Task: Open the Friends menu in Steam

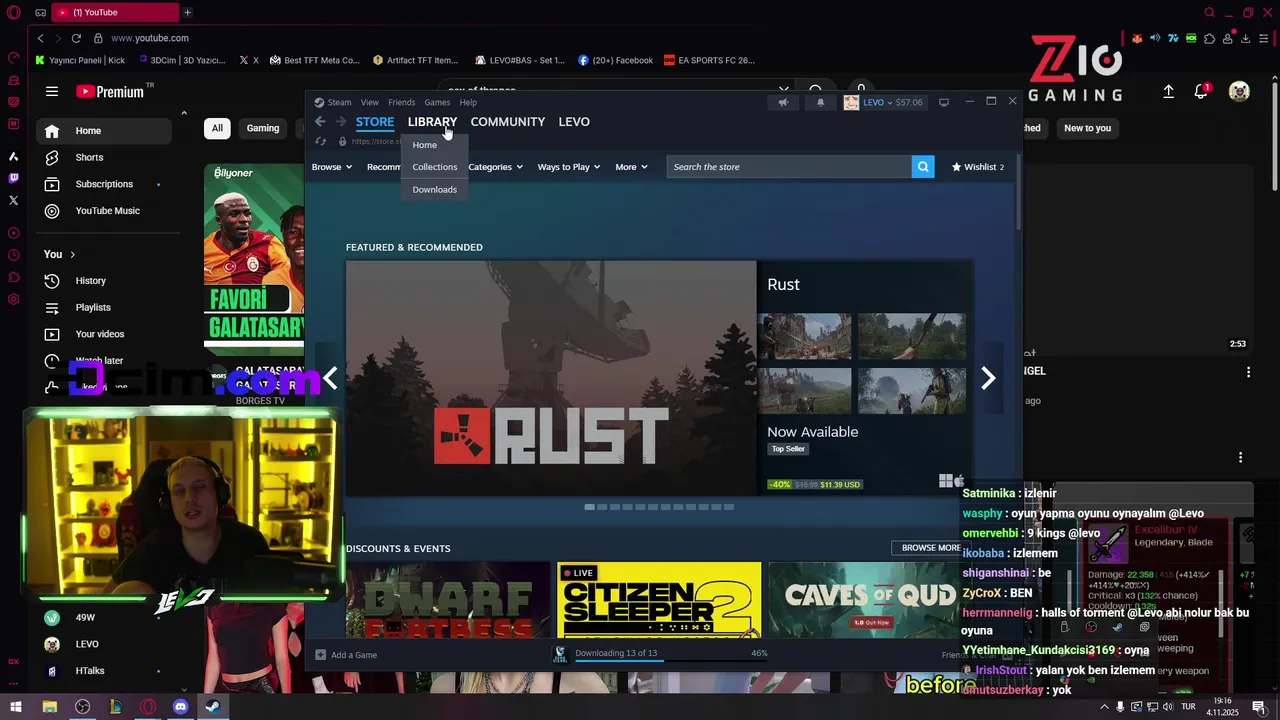Action: tap(401, 102)
